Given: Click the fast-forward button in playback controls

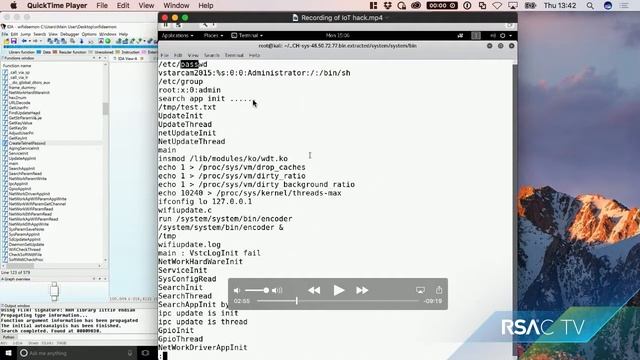Looking at the screenshot, I should pyautogui.click(x=362, y=290).
